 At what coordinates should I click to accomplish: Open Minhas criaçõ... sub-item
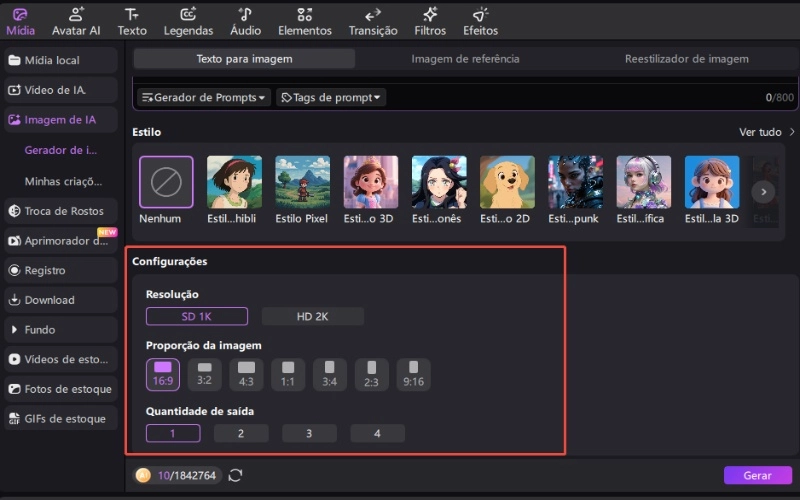click(63, 181)
